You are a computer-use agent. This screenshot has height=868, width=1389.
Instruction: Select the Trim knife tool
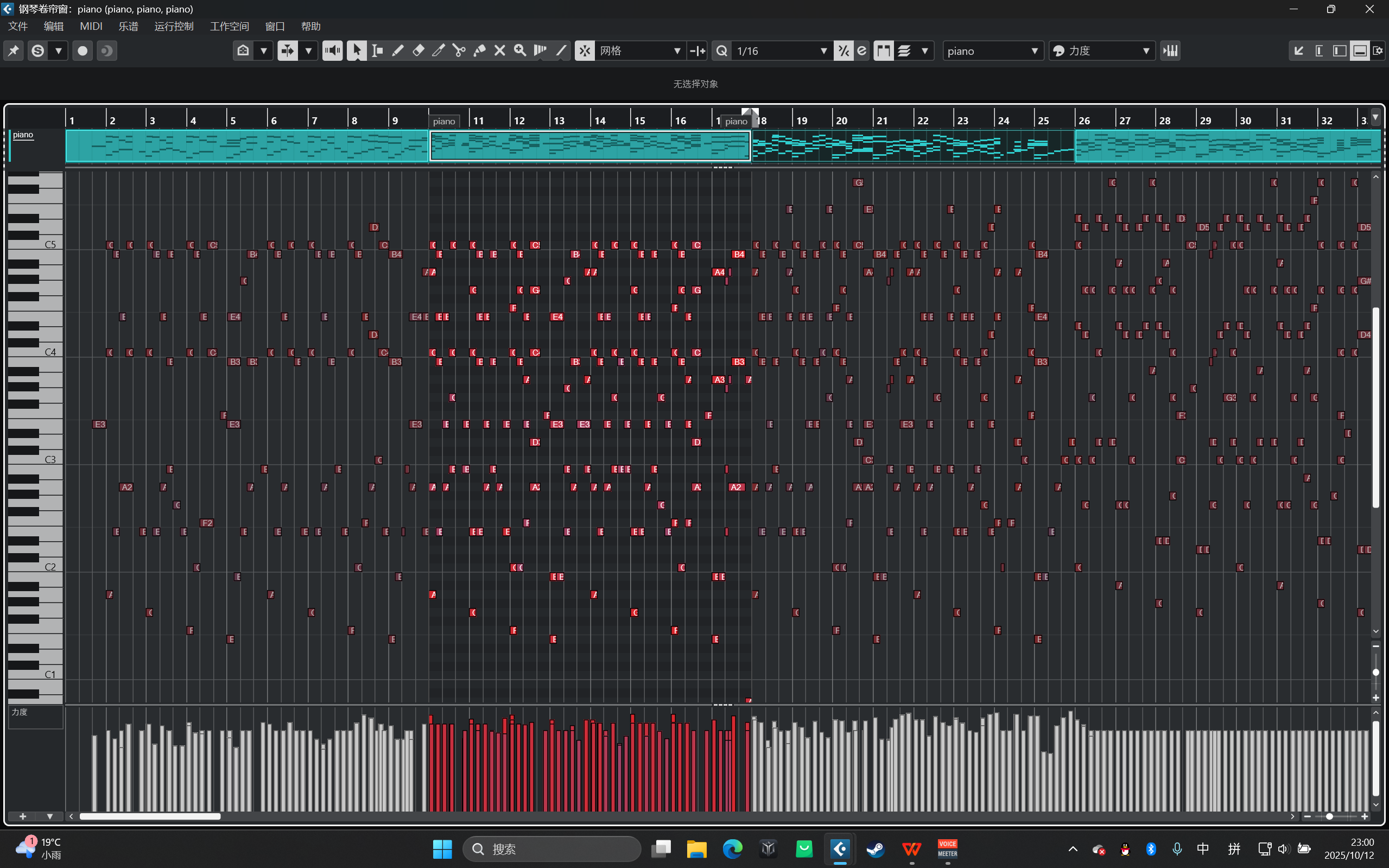[438, 50]
